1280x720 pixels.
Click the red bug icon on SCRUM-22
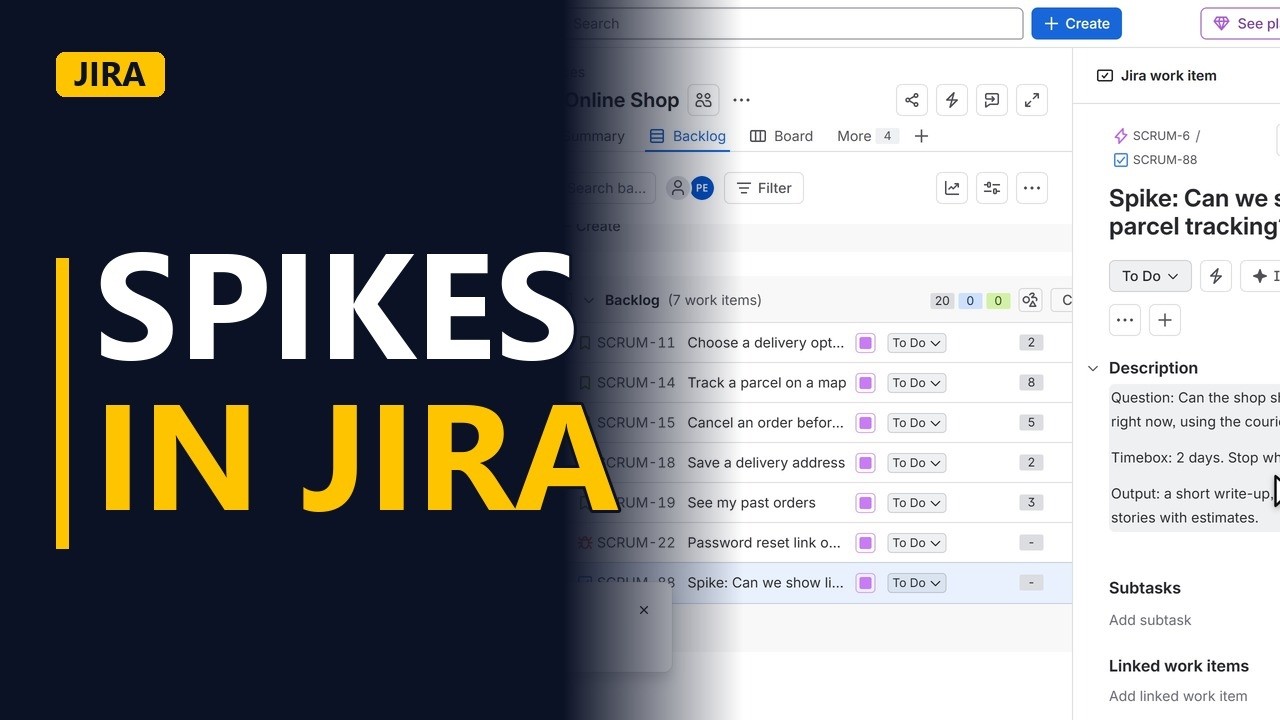click(x=585, y=543)
